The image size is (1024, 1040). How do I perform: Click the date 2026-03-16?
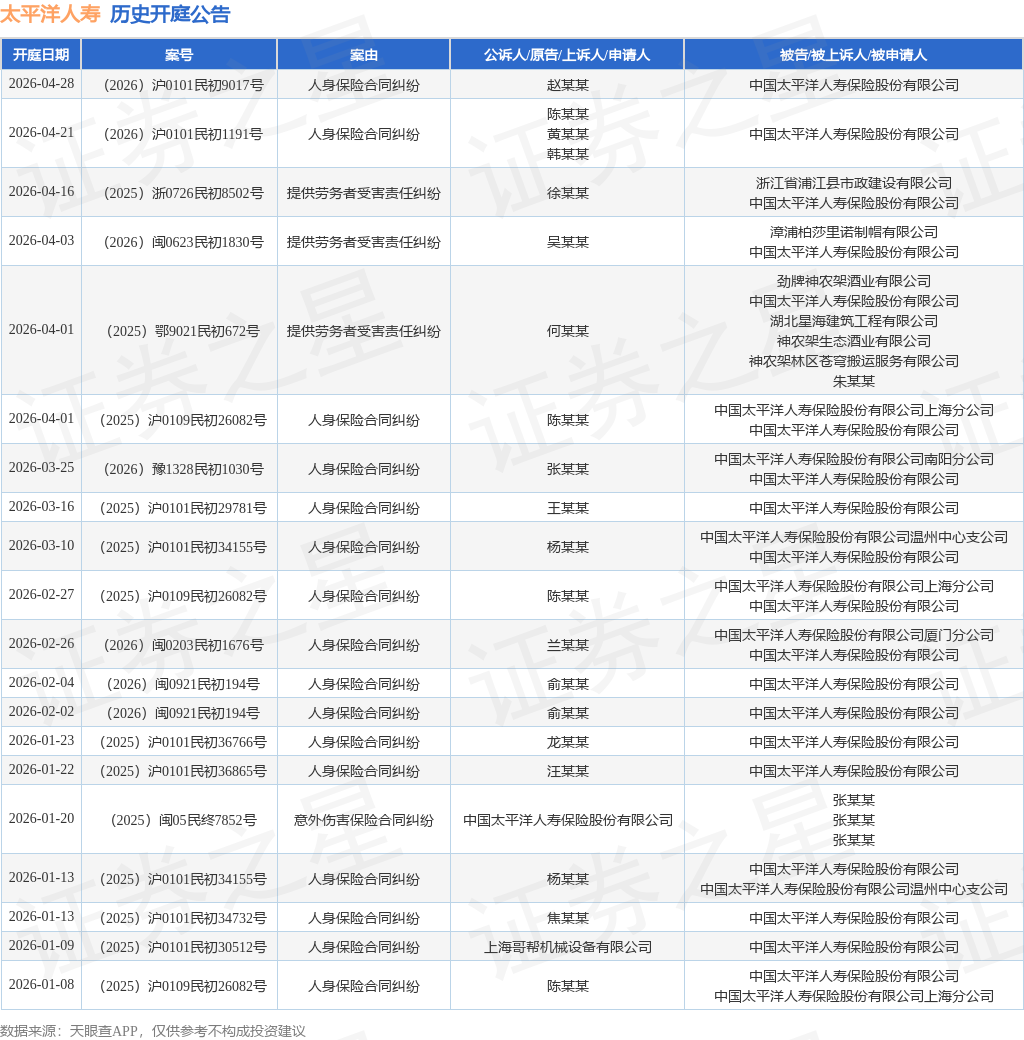click(x=41, y=507)
